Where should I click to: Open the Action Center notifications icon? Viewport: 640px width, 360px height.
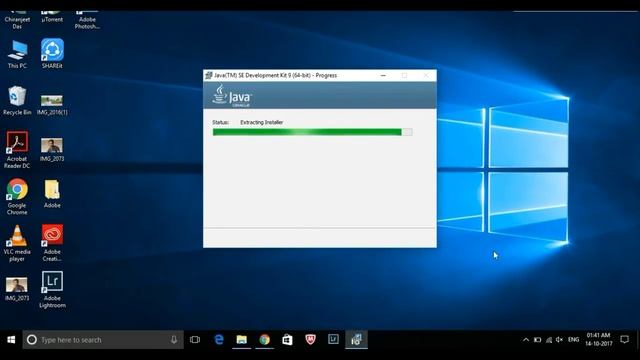click(x=624, y=340)
